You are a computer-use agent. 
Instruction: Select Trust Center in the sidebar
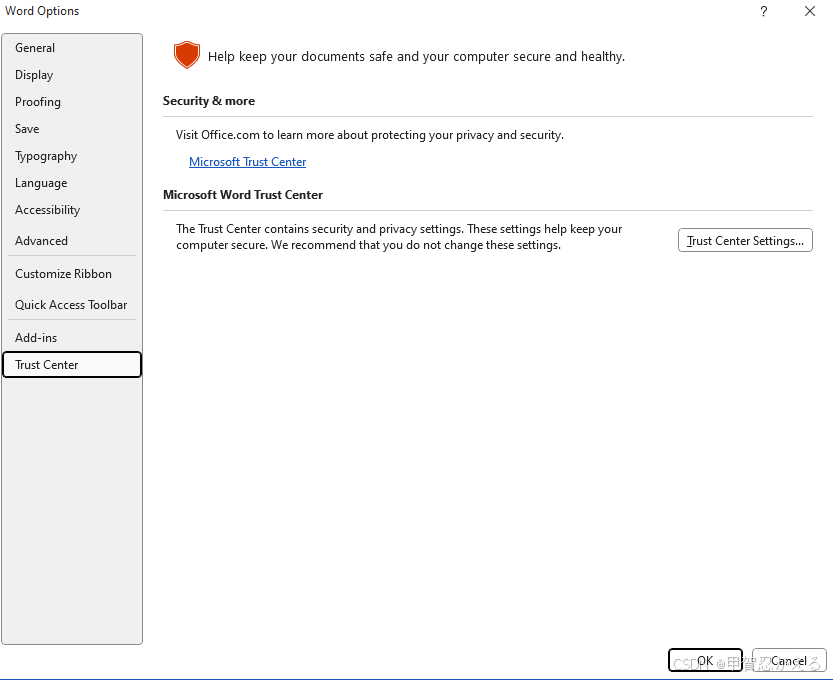[72, 365]
